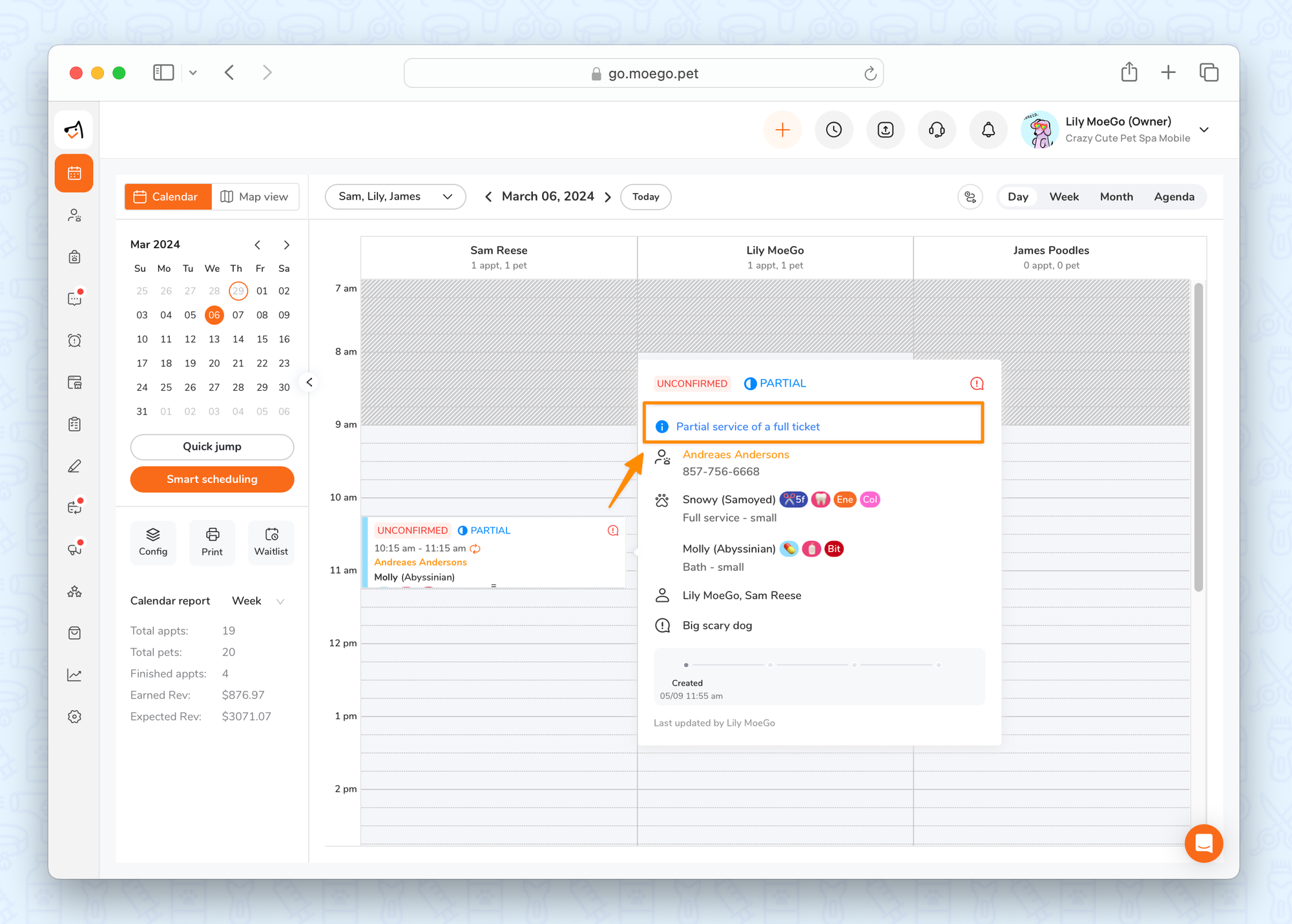The image size is (1292, 924).
Task: Open the Waitlist panel
Action: tap(271, 542)
